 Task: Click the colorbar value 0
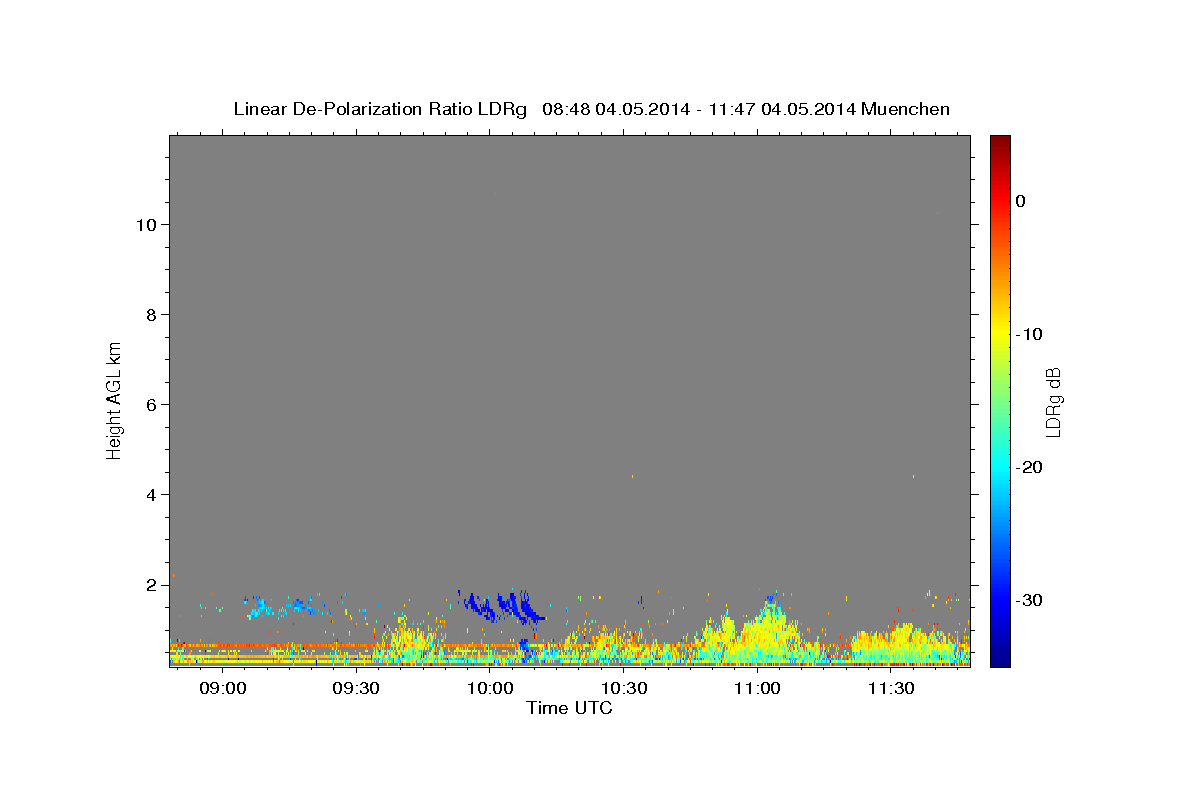click(x=1020, y=201)
